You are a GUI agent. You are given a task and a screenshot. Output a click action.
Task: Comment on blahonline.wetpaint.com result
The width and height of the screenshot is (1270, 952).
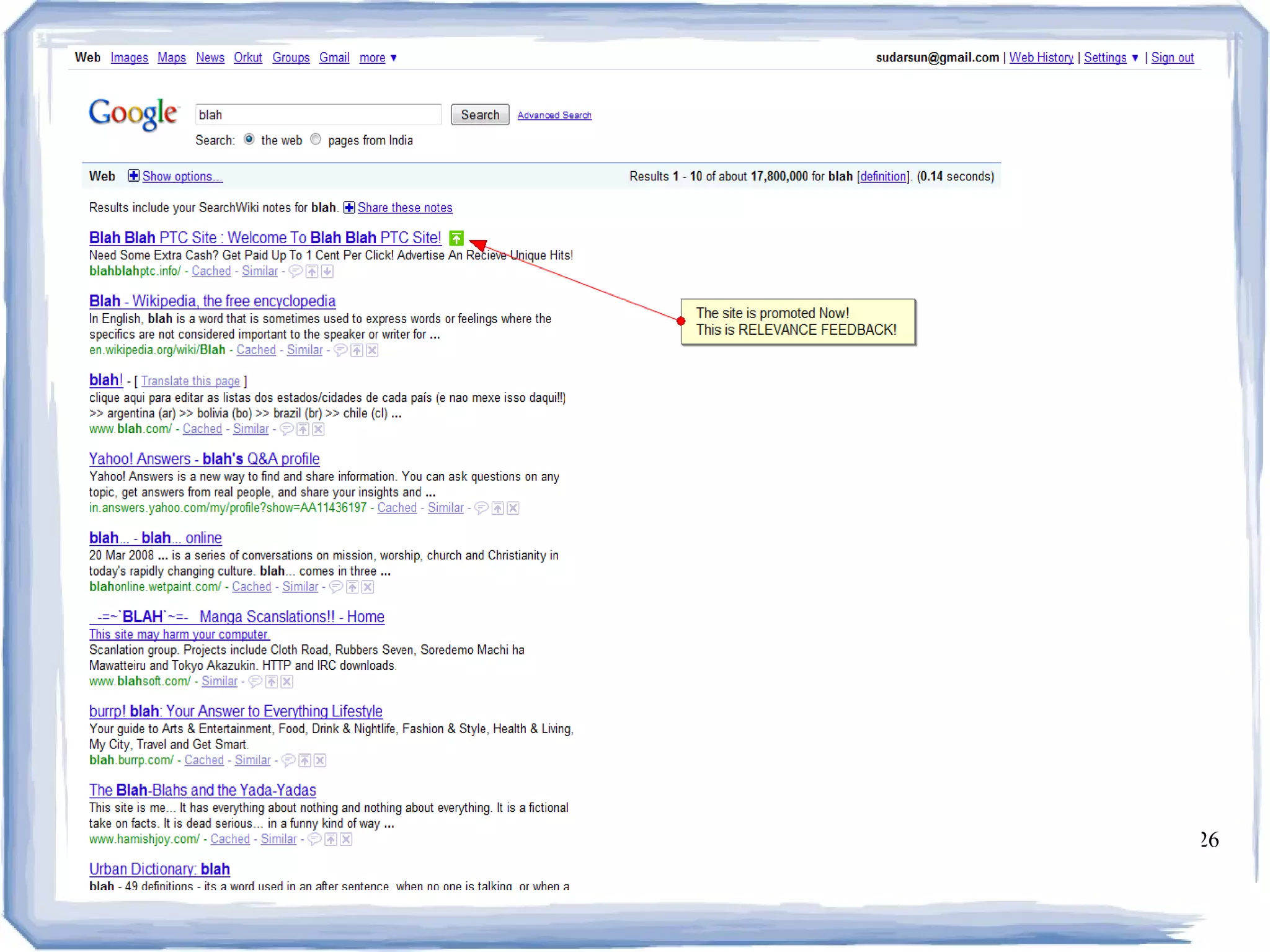pos(337,587)
